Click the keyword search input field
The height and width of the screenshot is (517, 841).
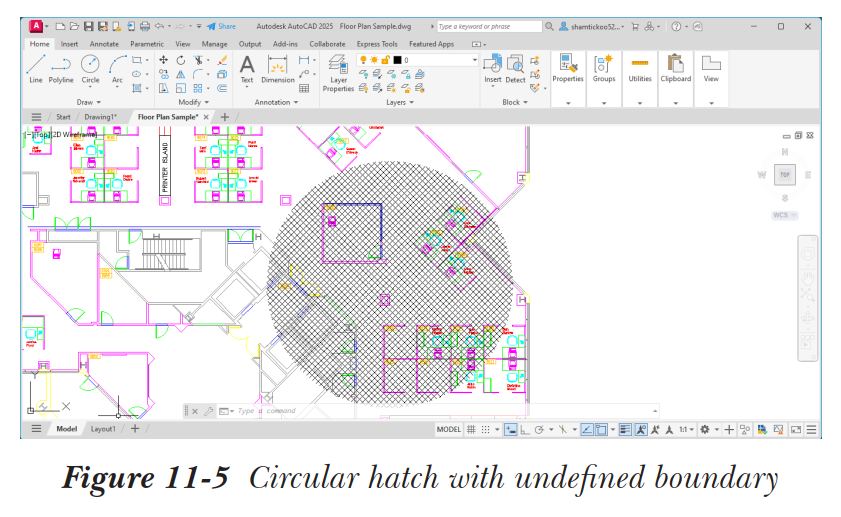pyautogui.click(x=489, y=26)
